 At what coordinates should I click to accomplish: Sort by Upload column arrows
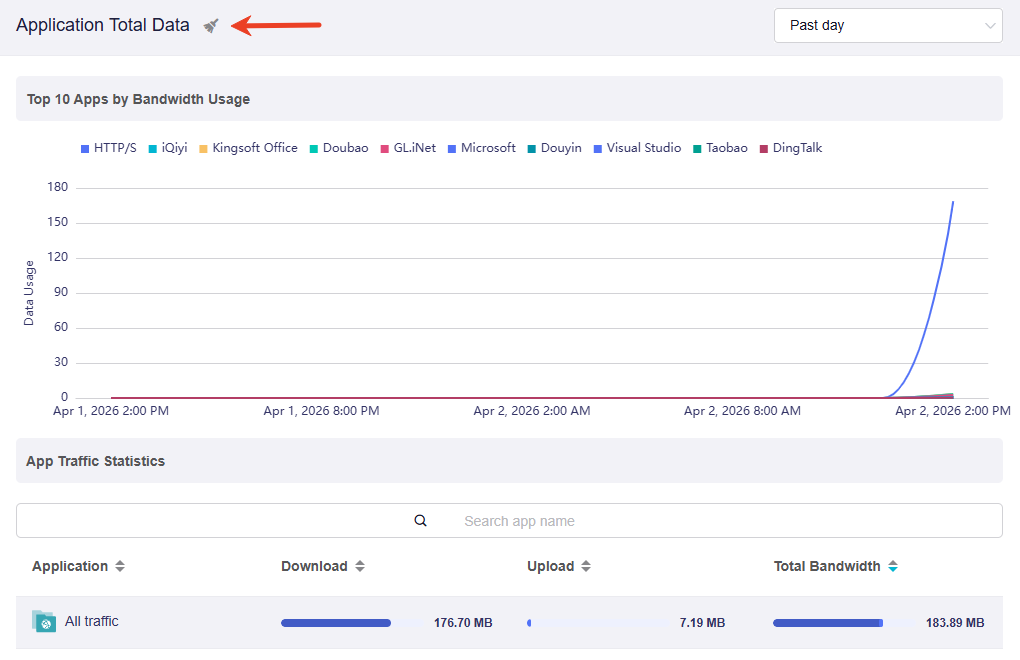click(x=586, y=567)
